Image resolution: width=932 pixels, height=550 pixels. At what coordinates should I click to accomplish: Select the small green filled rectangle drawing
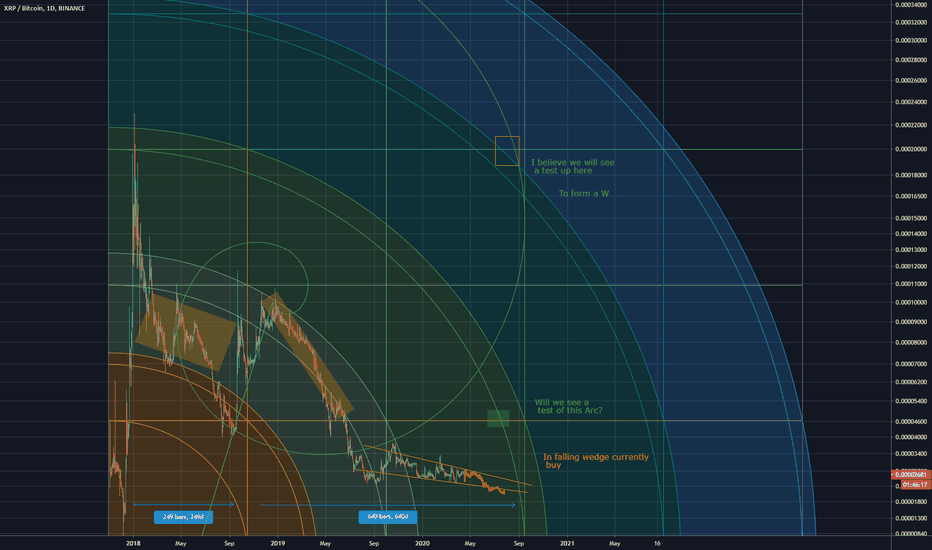(x=498, y=419)
